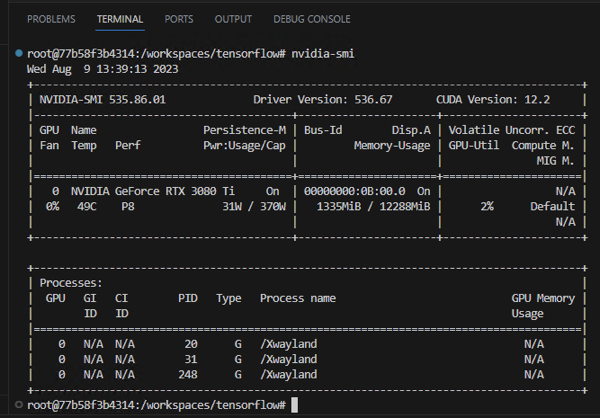Switch to the PROBLEMS tab
600x418 pixels.
click(51, 19)
